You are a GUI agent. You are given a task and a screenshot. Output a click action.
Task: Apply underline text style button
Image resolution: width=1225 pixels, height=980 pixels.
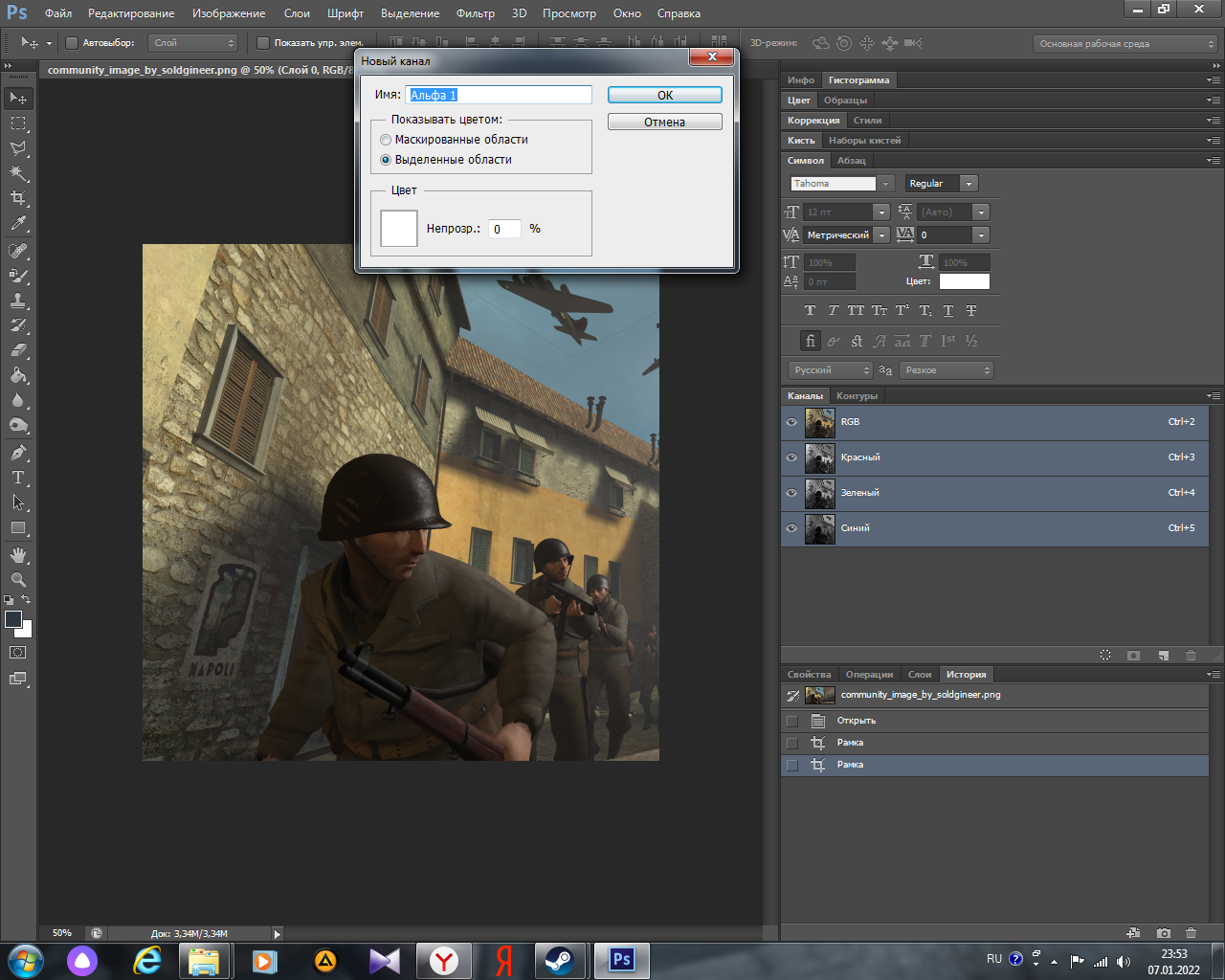pos(948,311)
